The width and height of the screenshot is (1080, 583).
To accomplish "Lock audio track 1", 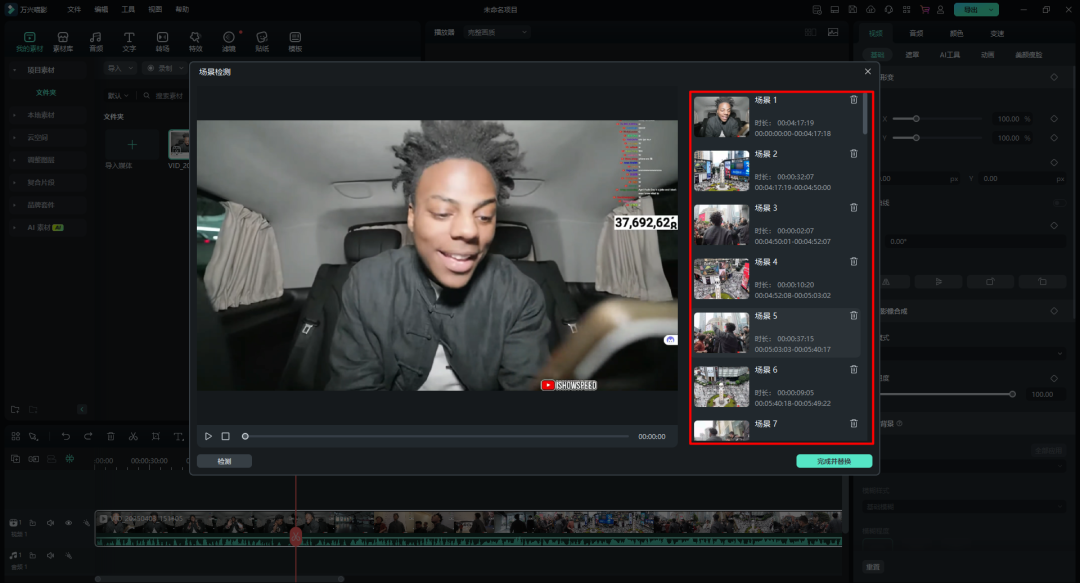I will (x=32, y=555).
